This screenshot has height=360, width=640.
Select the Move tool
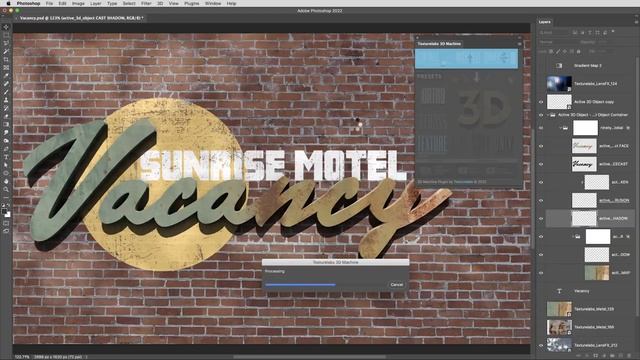[6, 27]
